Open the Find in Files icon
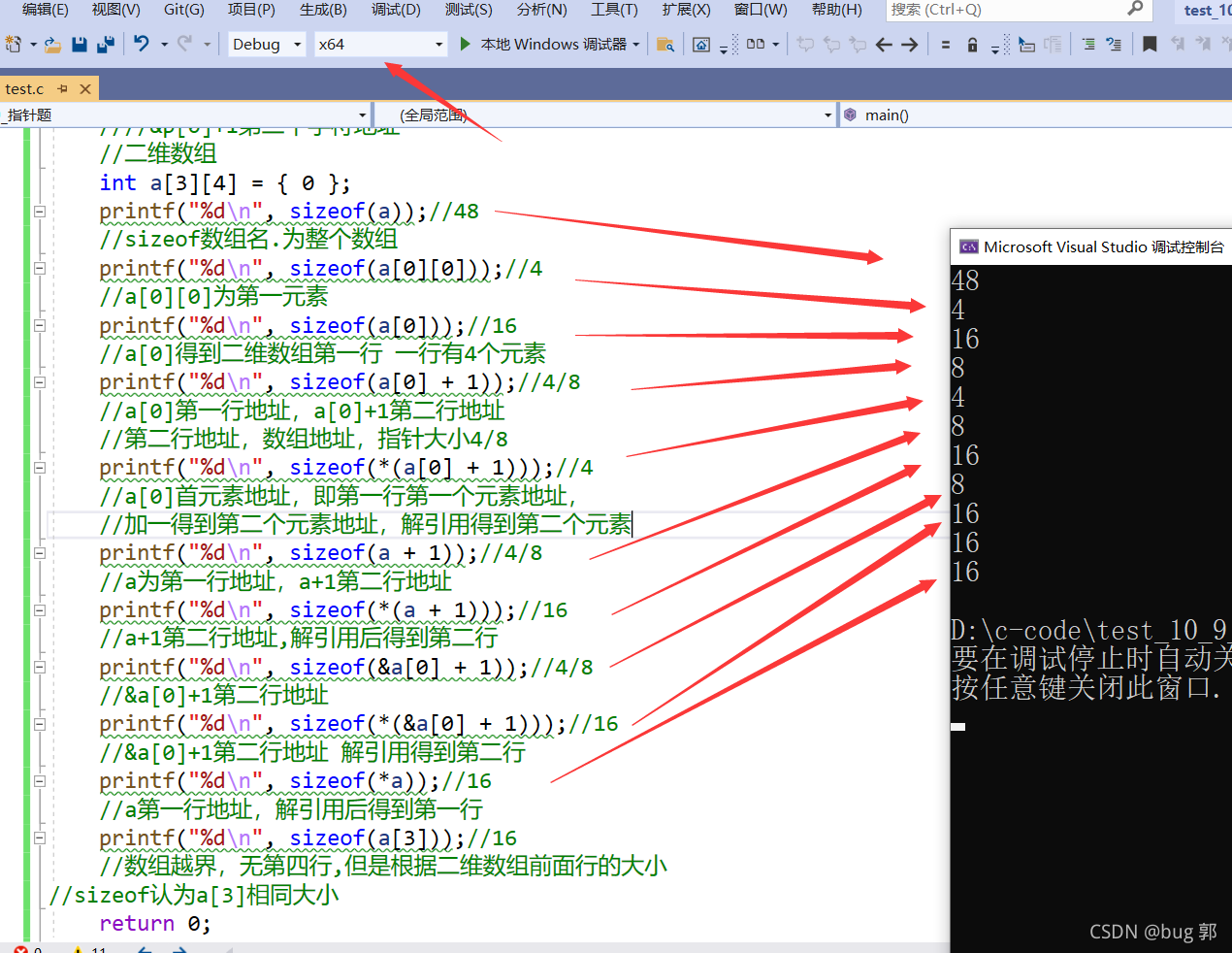The height and width of the screenshot is (953, 1232). point(665,45)
